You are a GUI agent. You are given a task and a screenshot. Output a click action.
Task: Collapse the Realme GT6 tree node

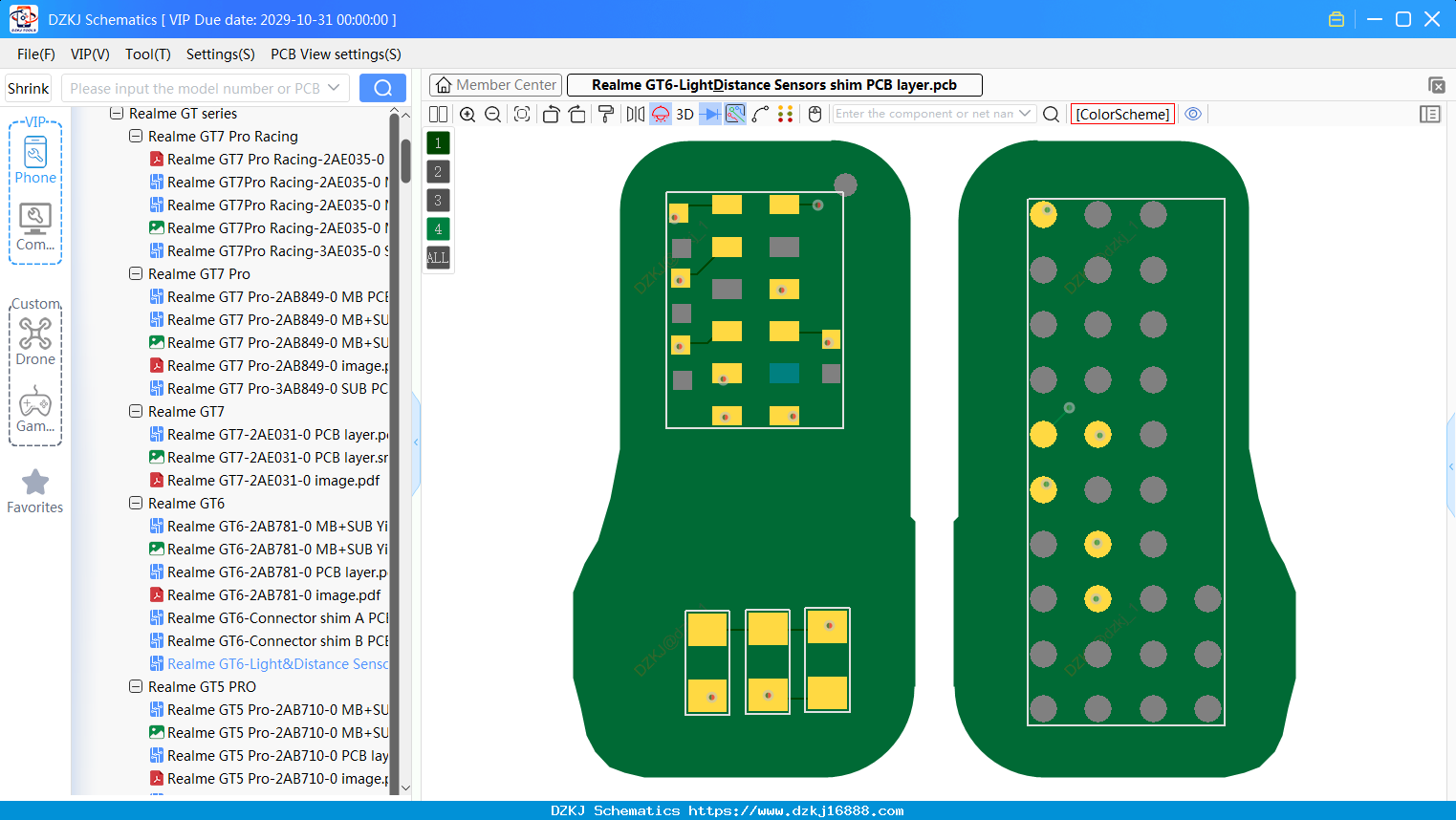pos(136,504)
